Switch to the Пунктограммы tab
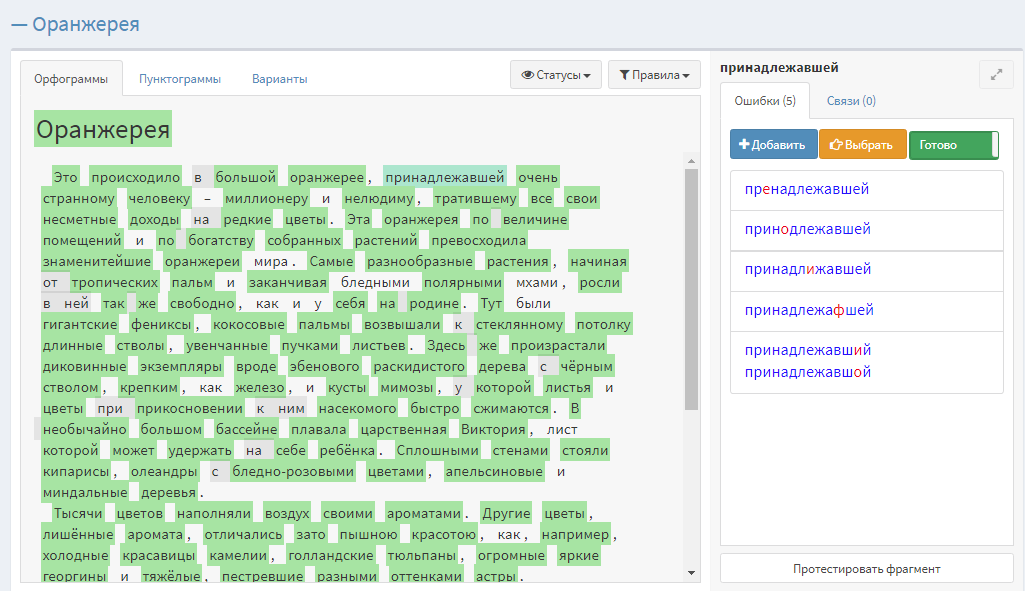Image resolution: width=1025 pixels, height=591 pixels. 180,79
